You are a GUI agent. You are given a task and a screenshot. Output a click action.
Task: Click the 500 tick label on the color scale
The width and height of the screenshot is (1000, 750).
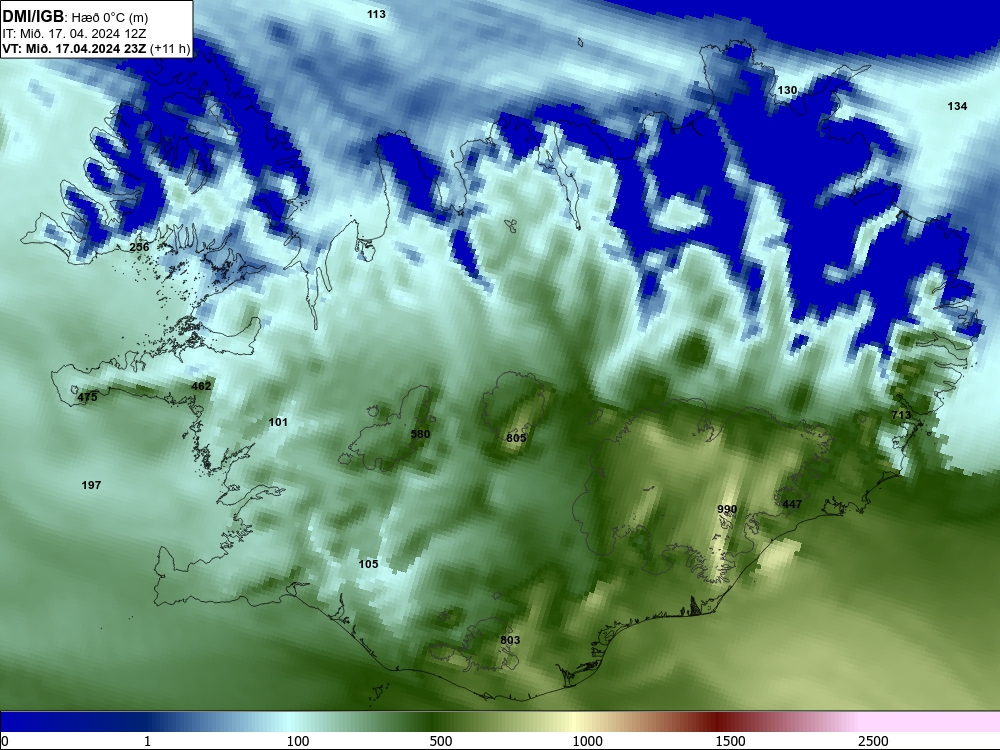pyautogui.click(x=441, y=741)
